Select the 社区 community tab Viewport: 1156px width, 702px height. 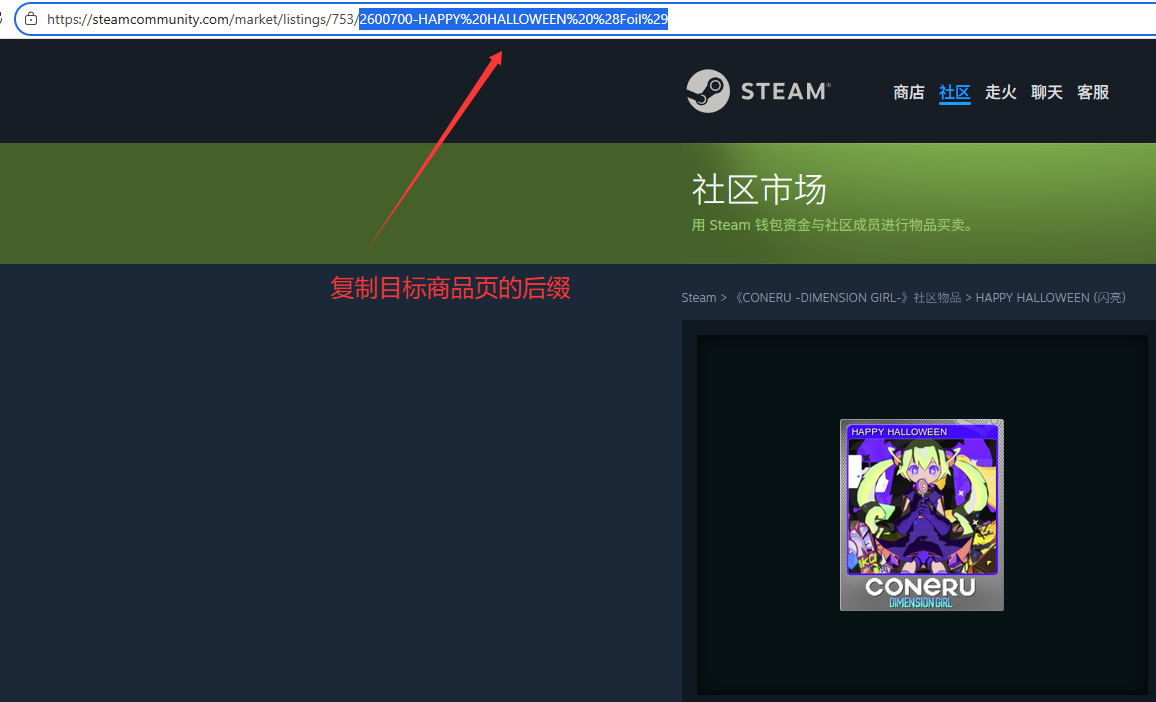954,93
